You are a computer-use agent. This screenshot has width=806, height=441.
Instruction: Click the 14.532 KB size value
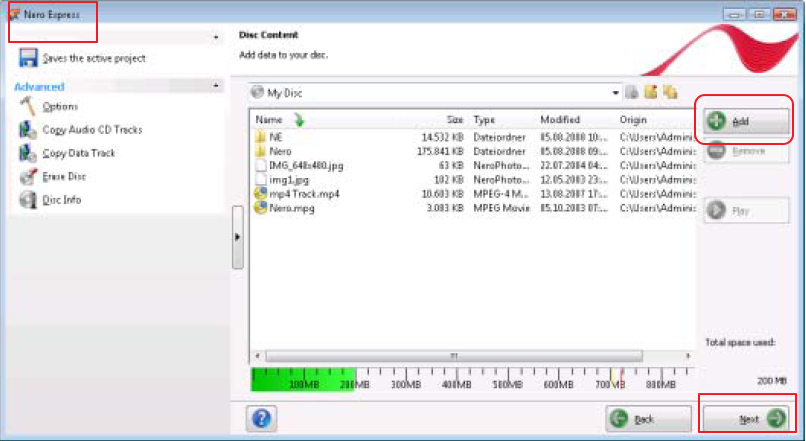[443, 137]
